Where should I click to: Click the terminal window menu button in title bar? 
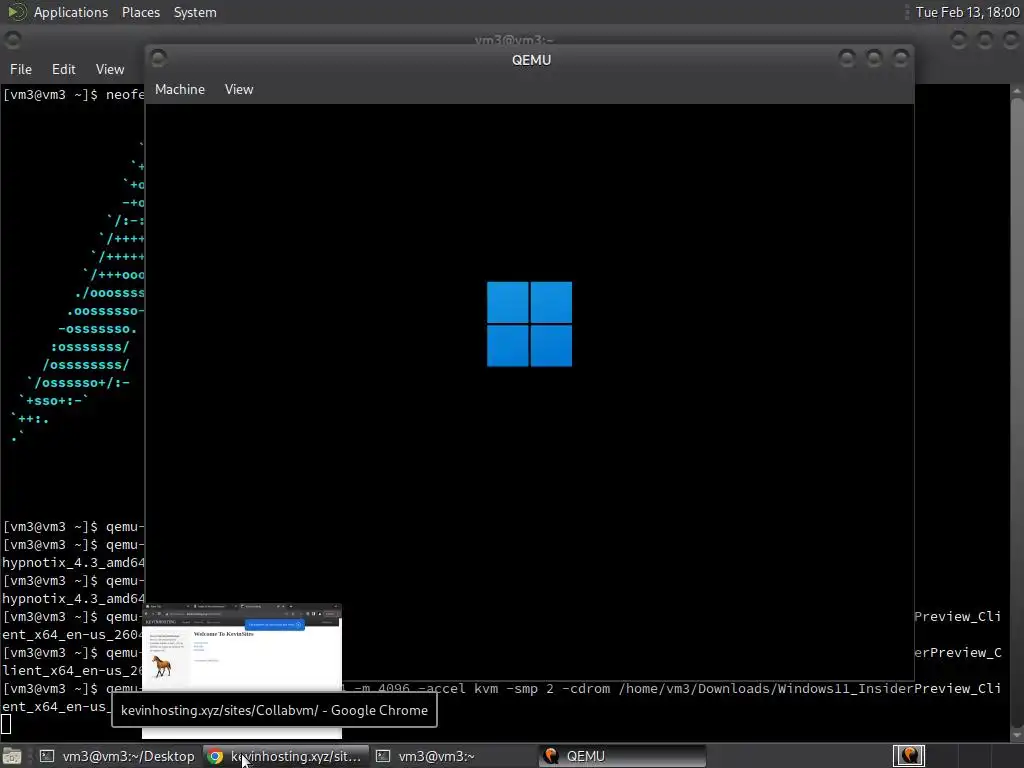click(12, 40)
